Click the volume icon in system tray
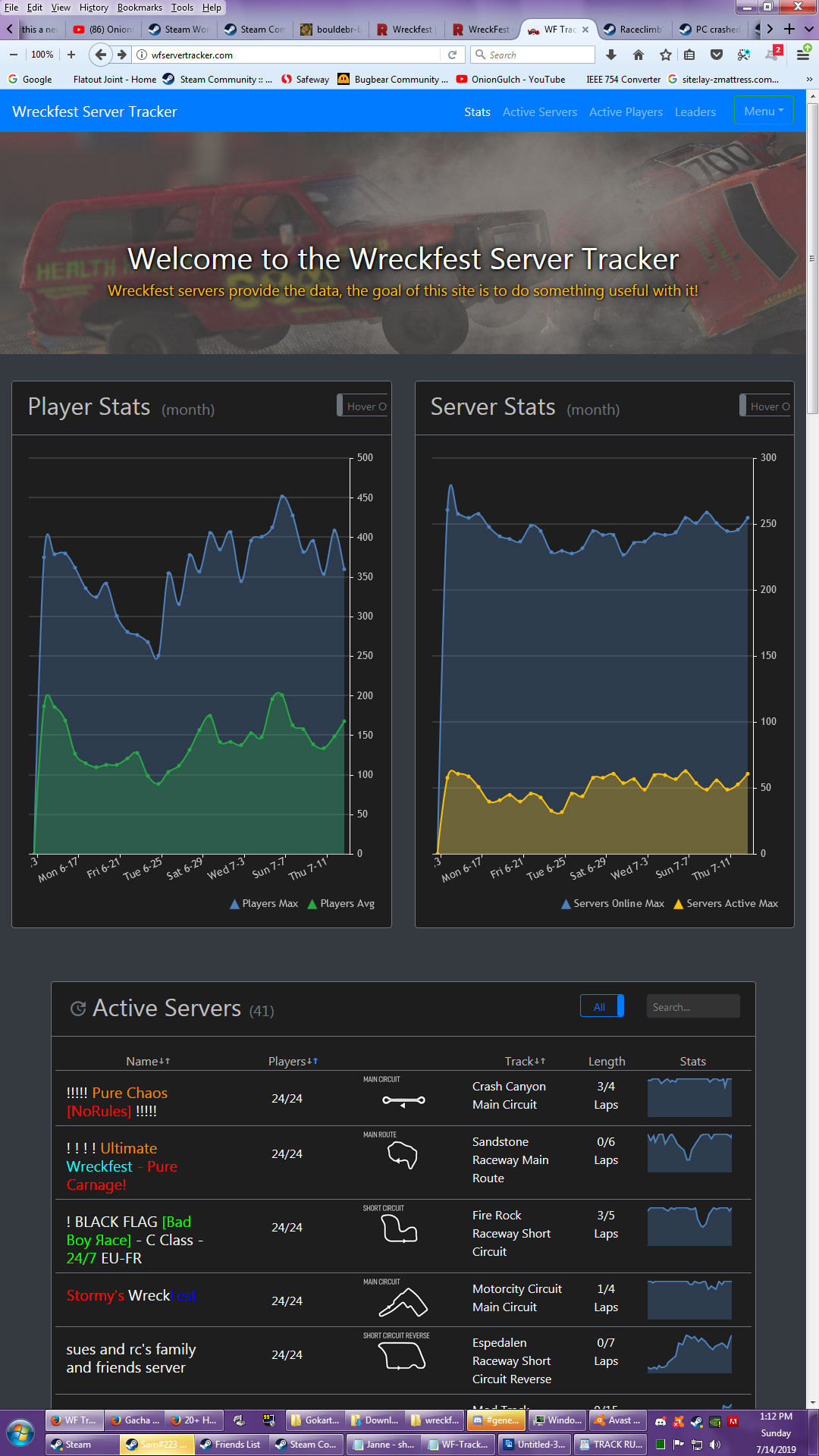The width and height of the screenshot is (819, 1456). click(x=714, y=1445)
